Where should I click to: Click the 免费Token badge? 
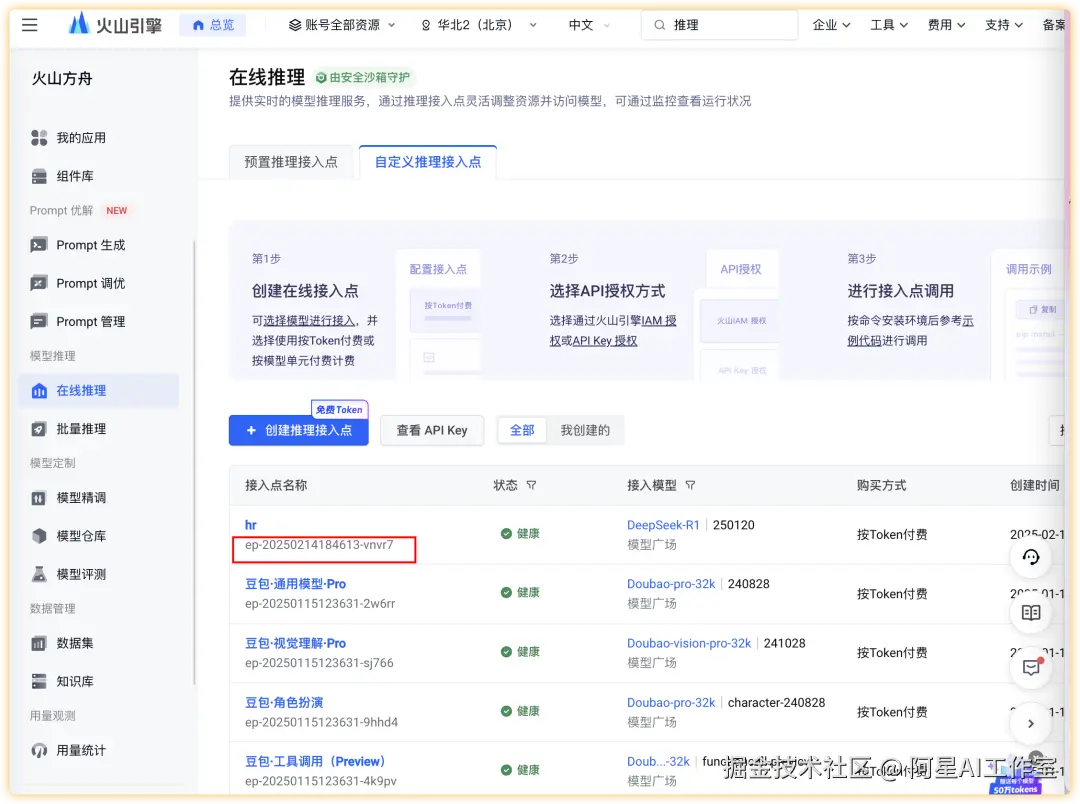(x=340, y=409)
